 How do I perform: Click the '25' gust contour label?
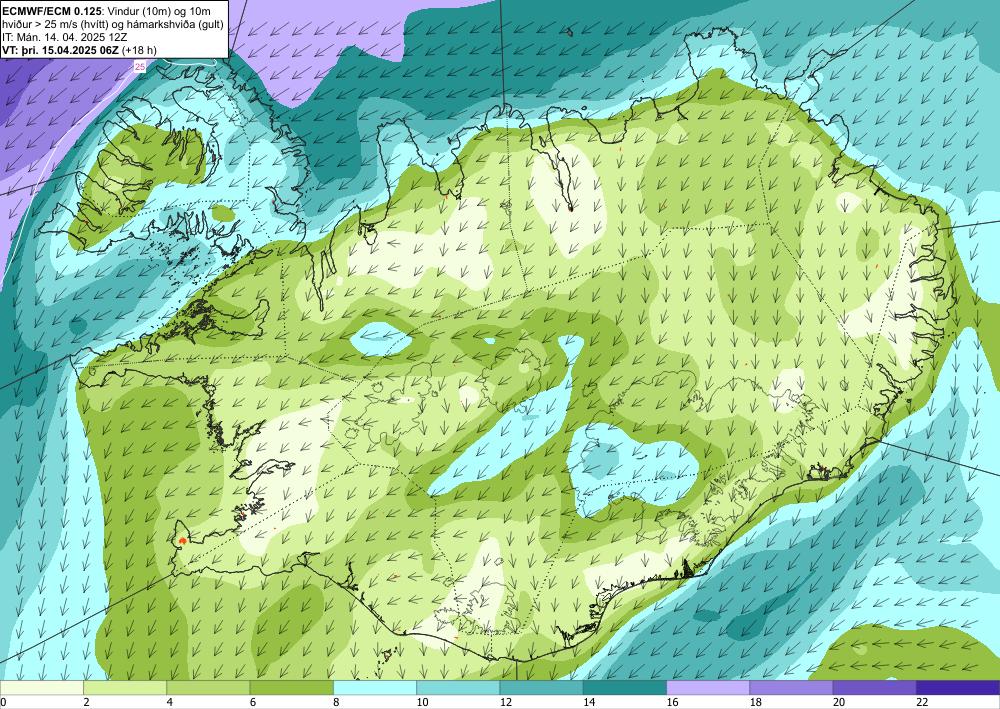point(140,66)
